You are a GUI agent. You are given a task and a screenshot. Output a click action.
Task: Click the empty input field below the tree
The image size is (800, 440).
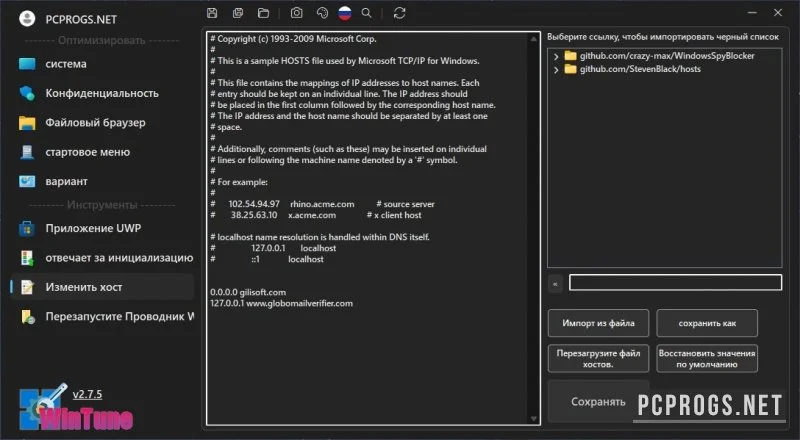(676, 282)
